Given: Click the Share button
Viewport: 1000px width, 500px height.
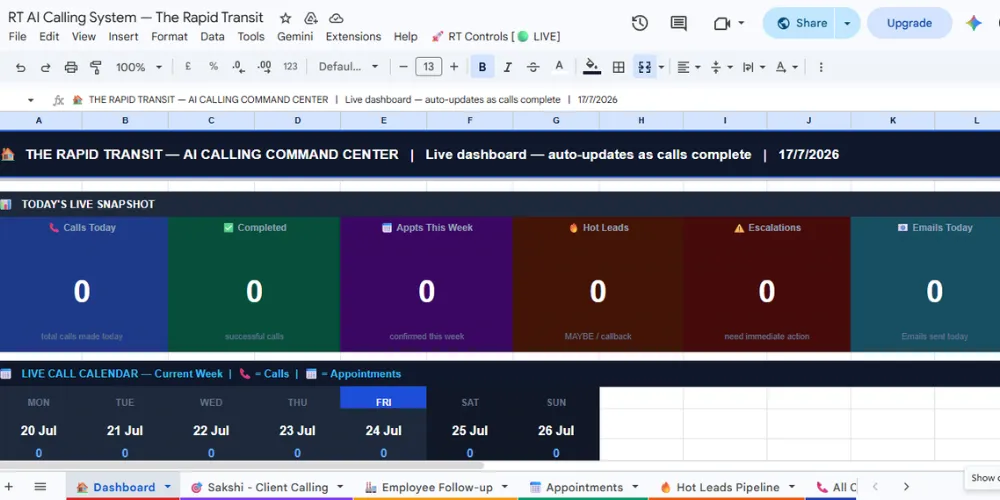Looking at the screenshot, I should click(800, 23).
